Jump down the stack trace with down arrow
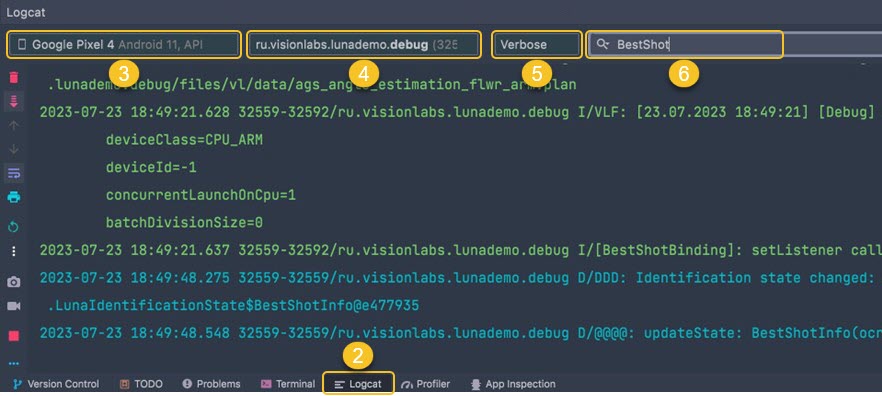The width and height of the screenshot is (882, 396). pyautogui.click(x=14, y=149)
